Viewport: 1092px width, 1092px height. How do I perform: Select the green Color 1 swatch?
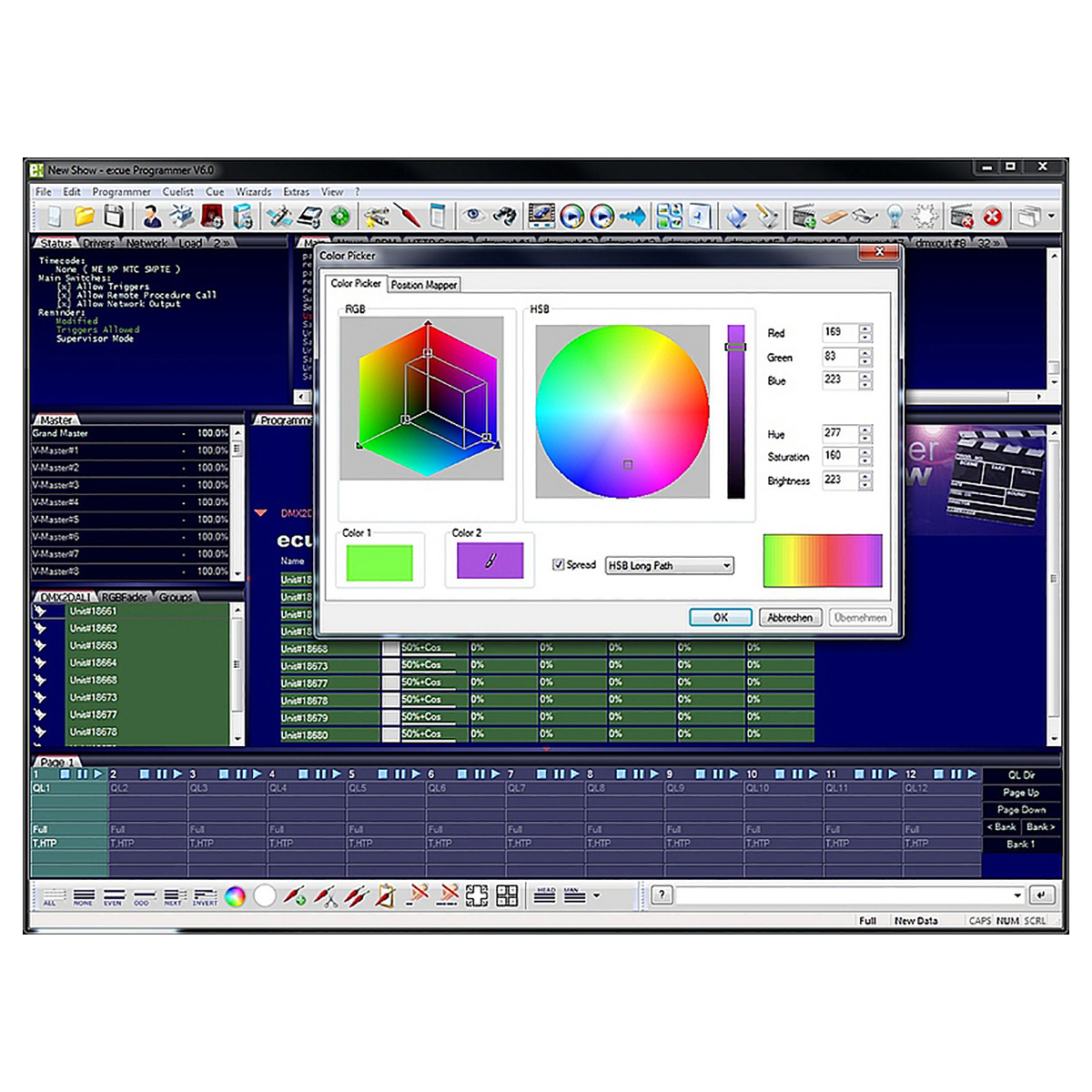[379, 562]
